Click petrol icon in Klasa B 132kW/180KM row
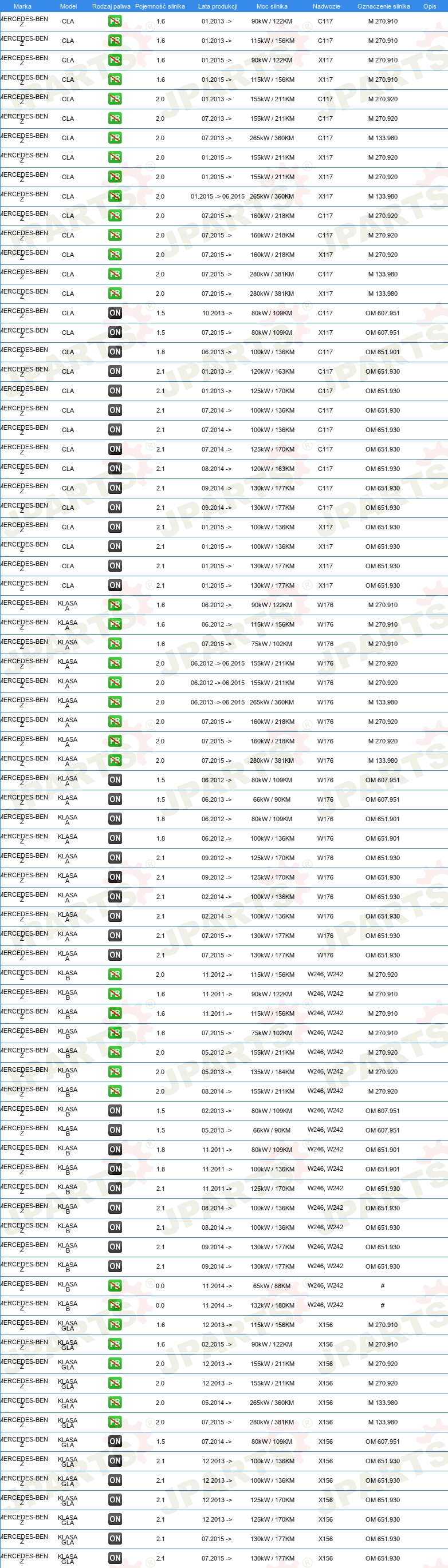 point(115,1305)
